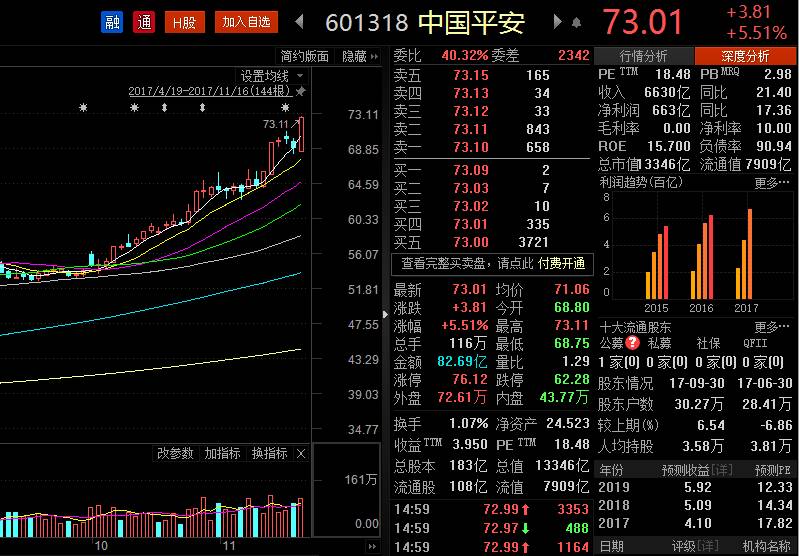Click the blue 融 margin-trading badge

coord(112,22)
